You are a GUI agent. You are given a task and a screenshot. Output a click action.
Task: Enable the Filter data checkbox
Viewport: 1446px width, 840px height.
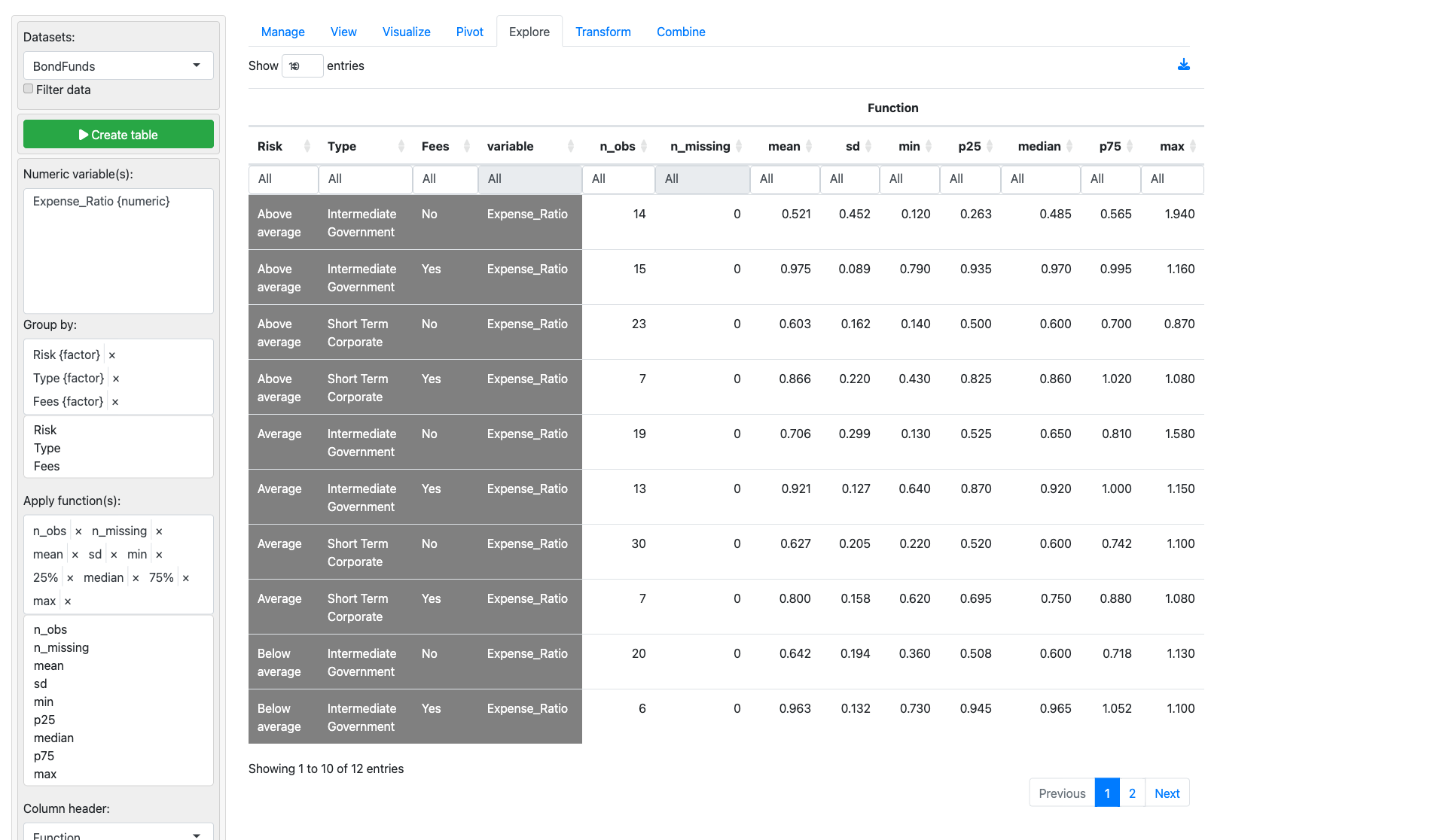click(x=29, y=89)
